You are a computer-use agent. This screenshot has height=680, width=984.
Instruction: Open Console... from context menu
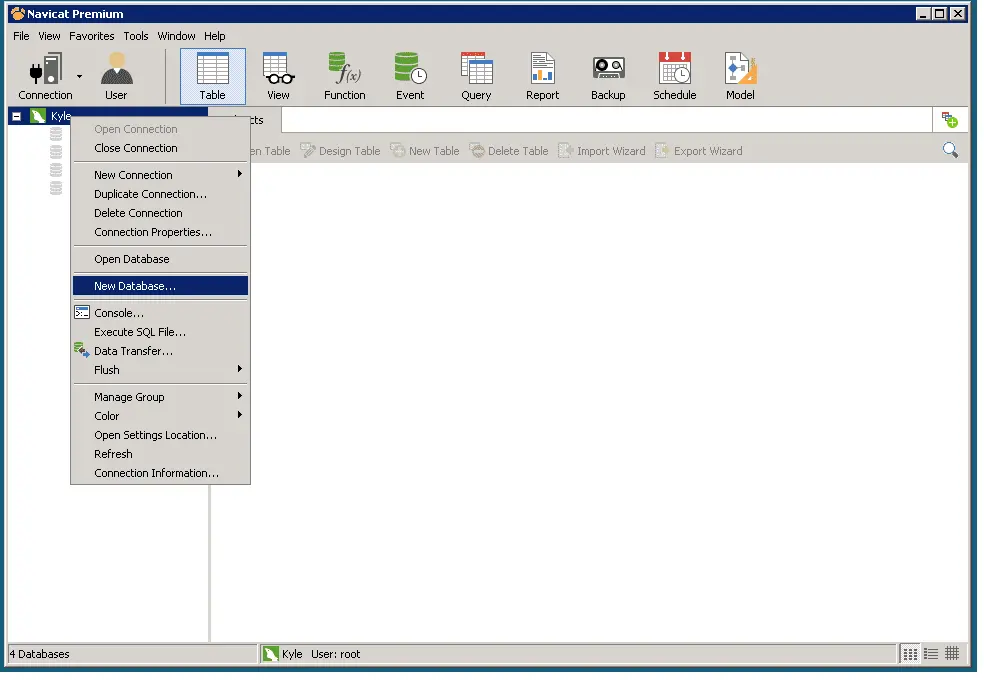click(x=161, y=314)
